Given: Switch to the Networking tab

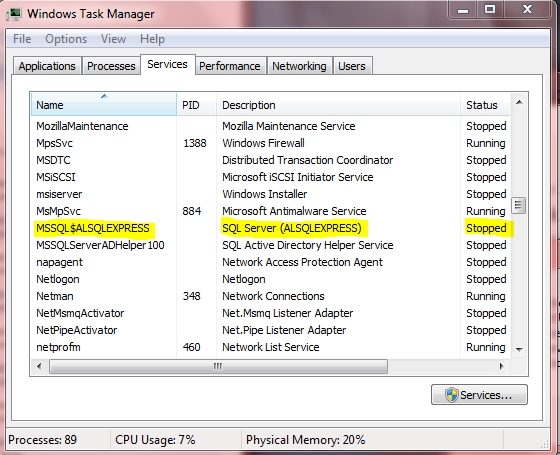Looking at the screenshot, I should point(299,66).
